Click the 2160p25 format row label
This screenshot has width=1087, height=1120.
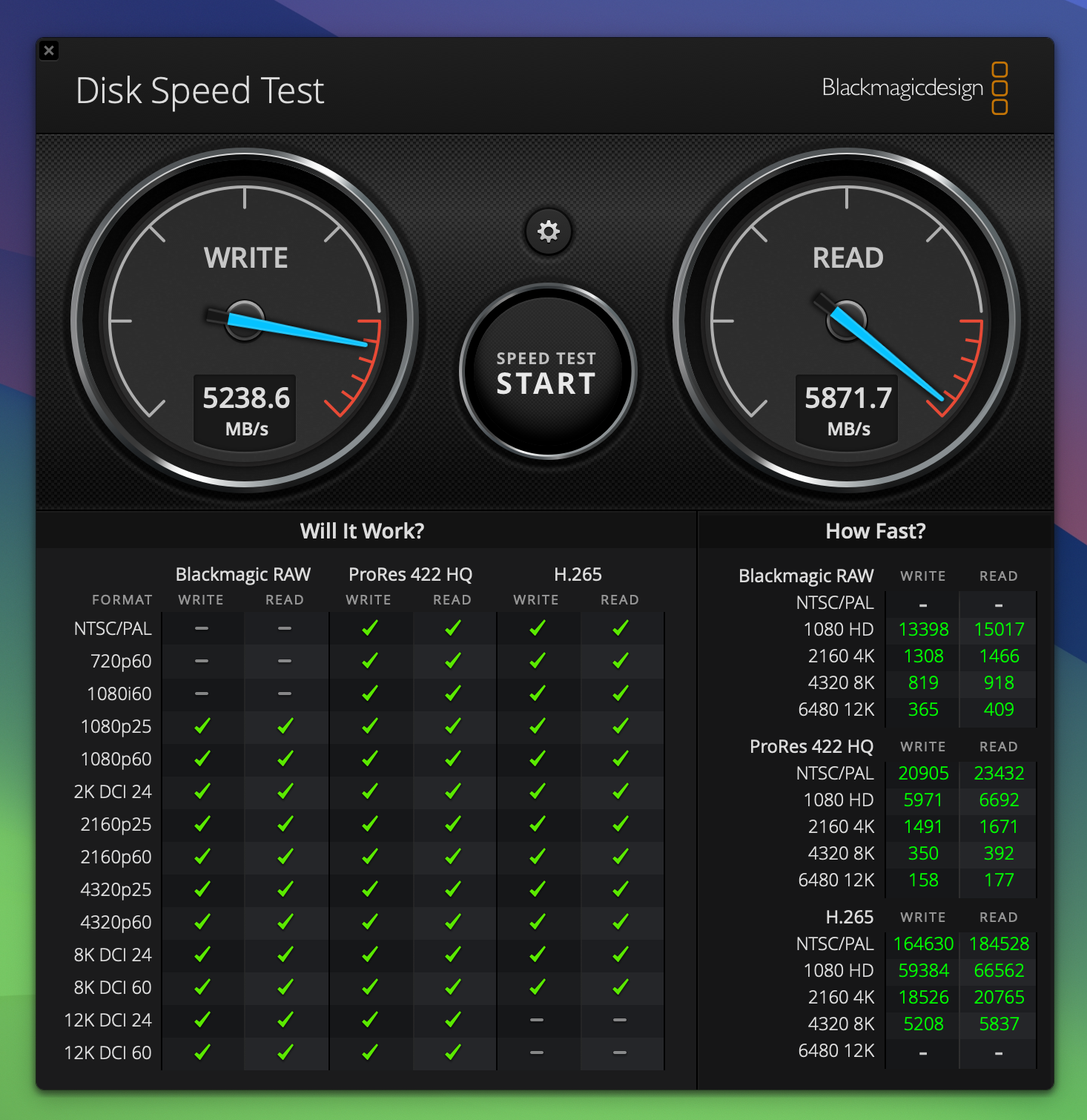pyautogui.click(x=116, y=824)
